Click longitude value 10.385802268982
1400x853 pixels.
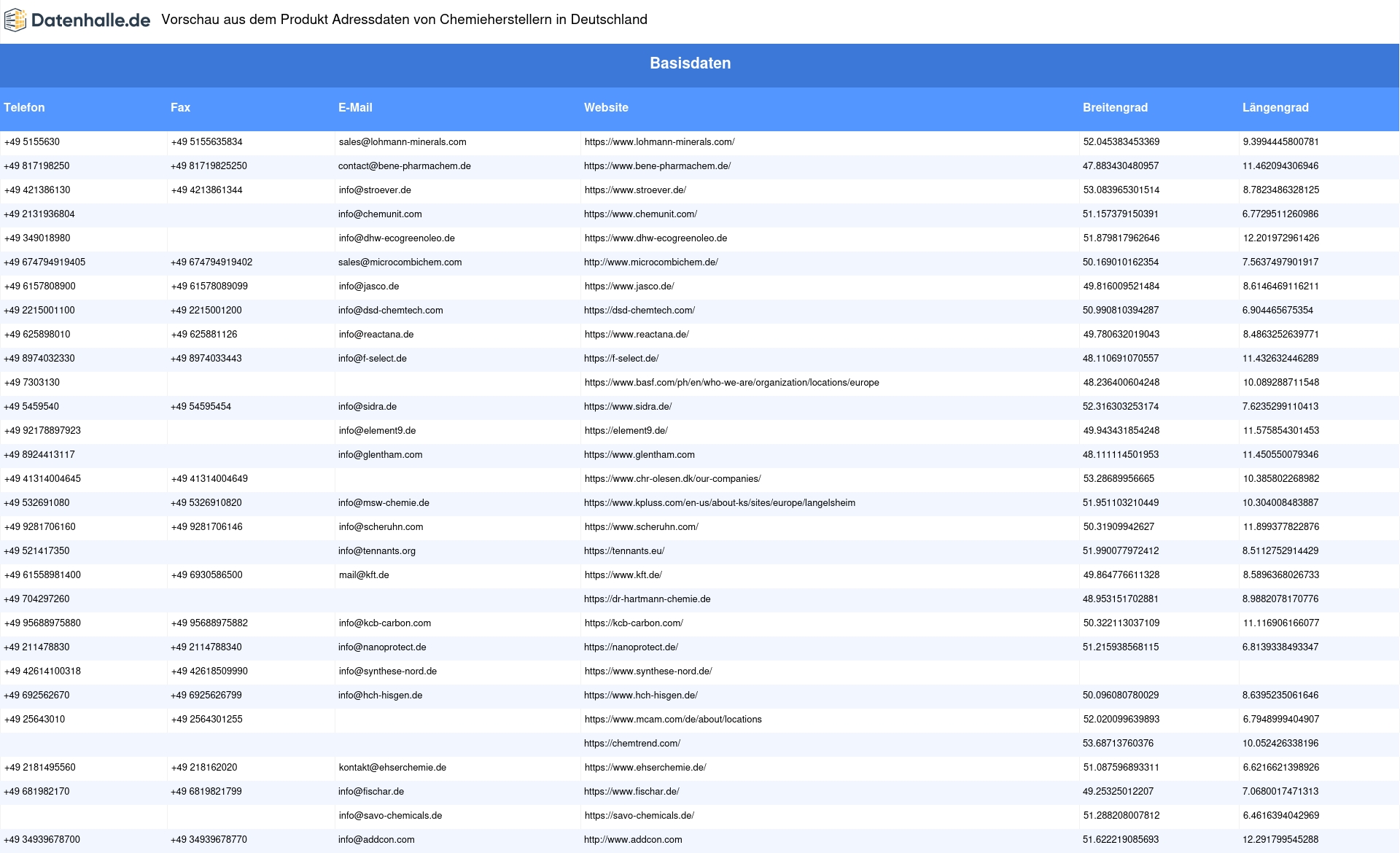[x=1280, y=479]
